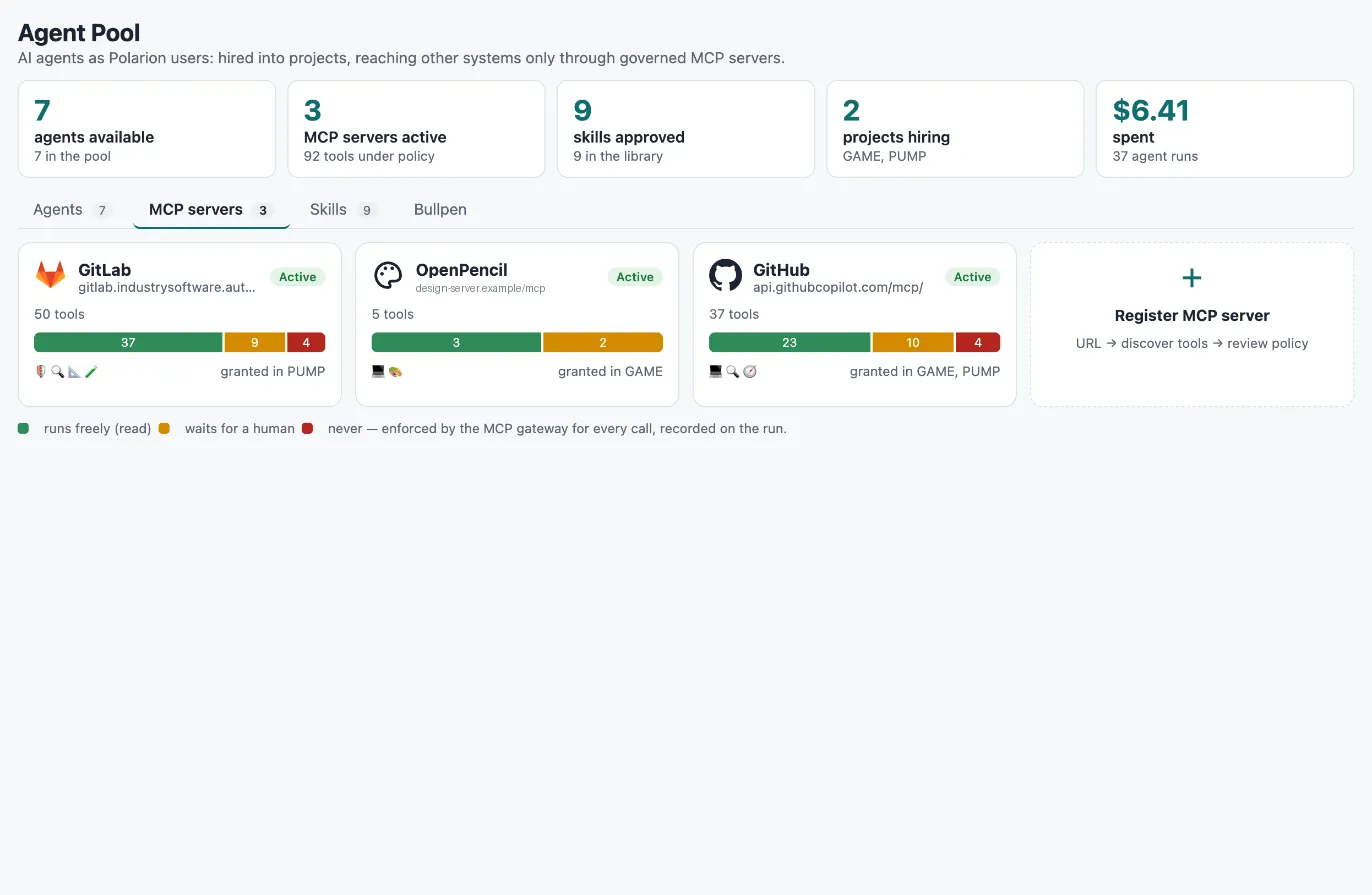Click the triangle ruler emoji on GitLab card

[x=74, y=371]
